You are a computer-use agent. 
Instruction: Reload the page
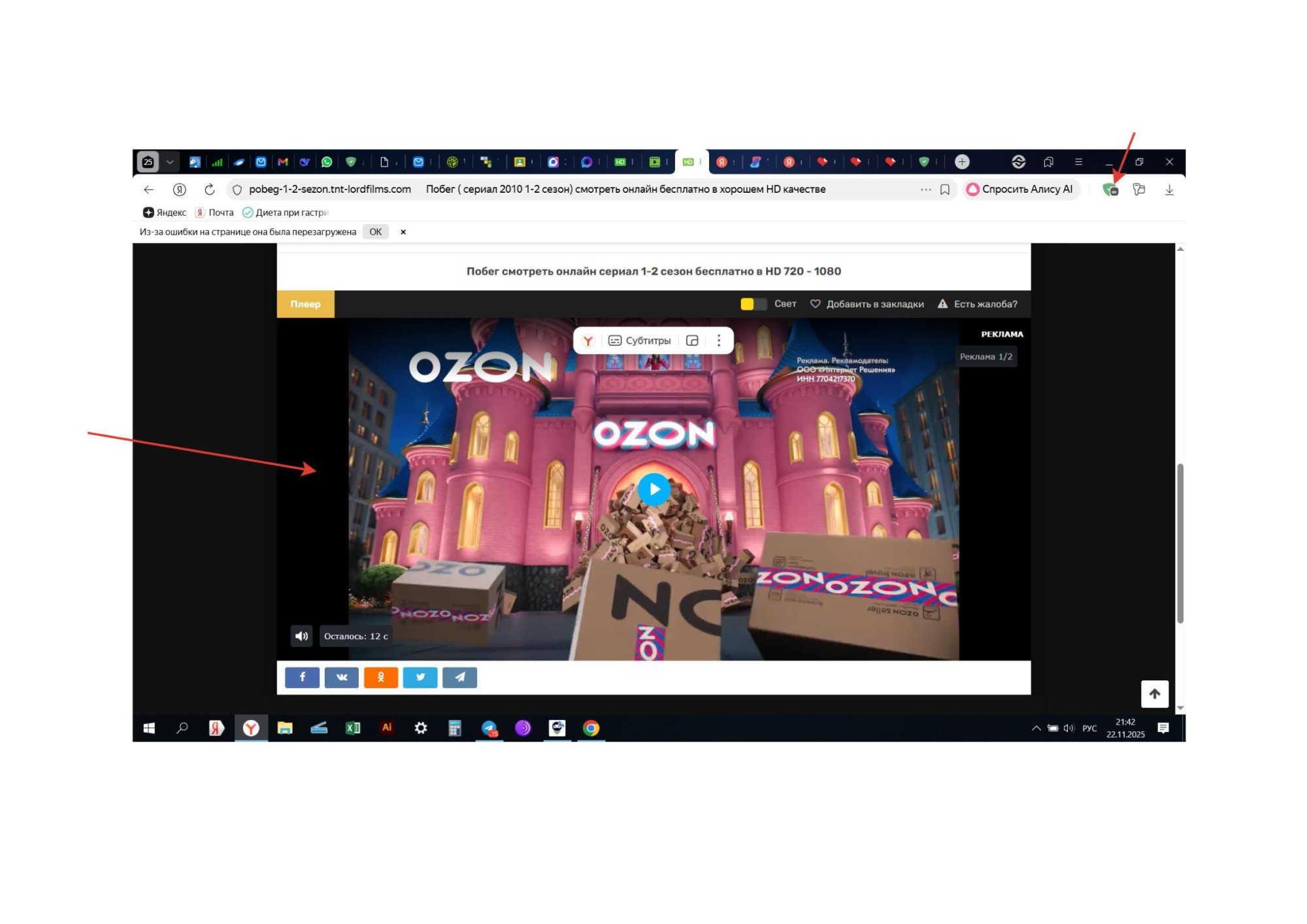pyautogui.click(x=209, y=190)
